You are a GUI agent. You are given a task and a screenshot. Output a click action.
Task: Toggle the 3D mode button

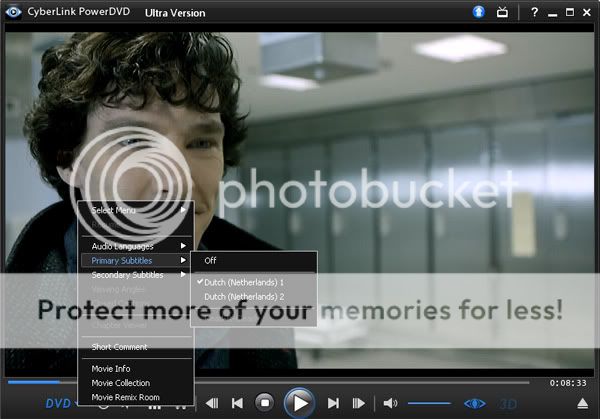508,404
